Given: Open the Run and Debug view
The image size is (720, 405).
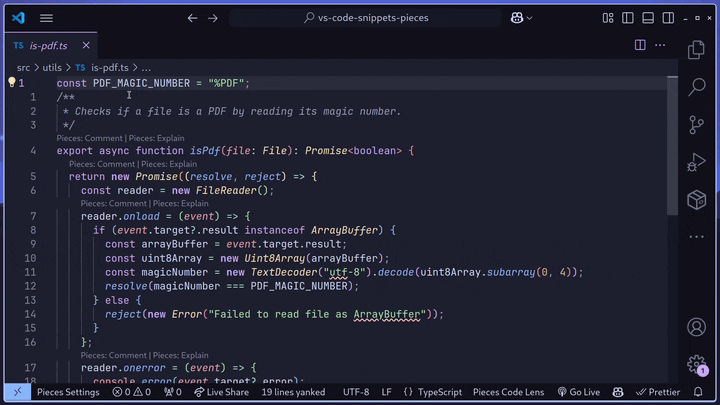Looking at the screenshot, I should (697, 162).
